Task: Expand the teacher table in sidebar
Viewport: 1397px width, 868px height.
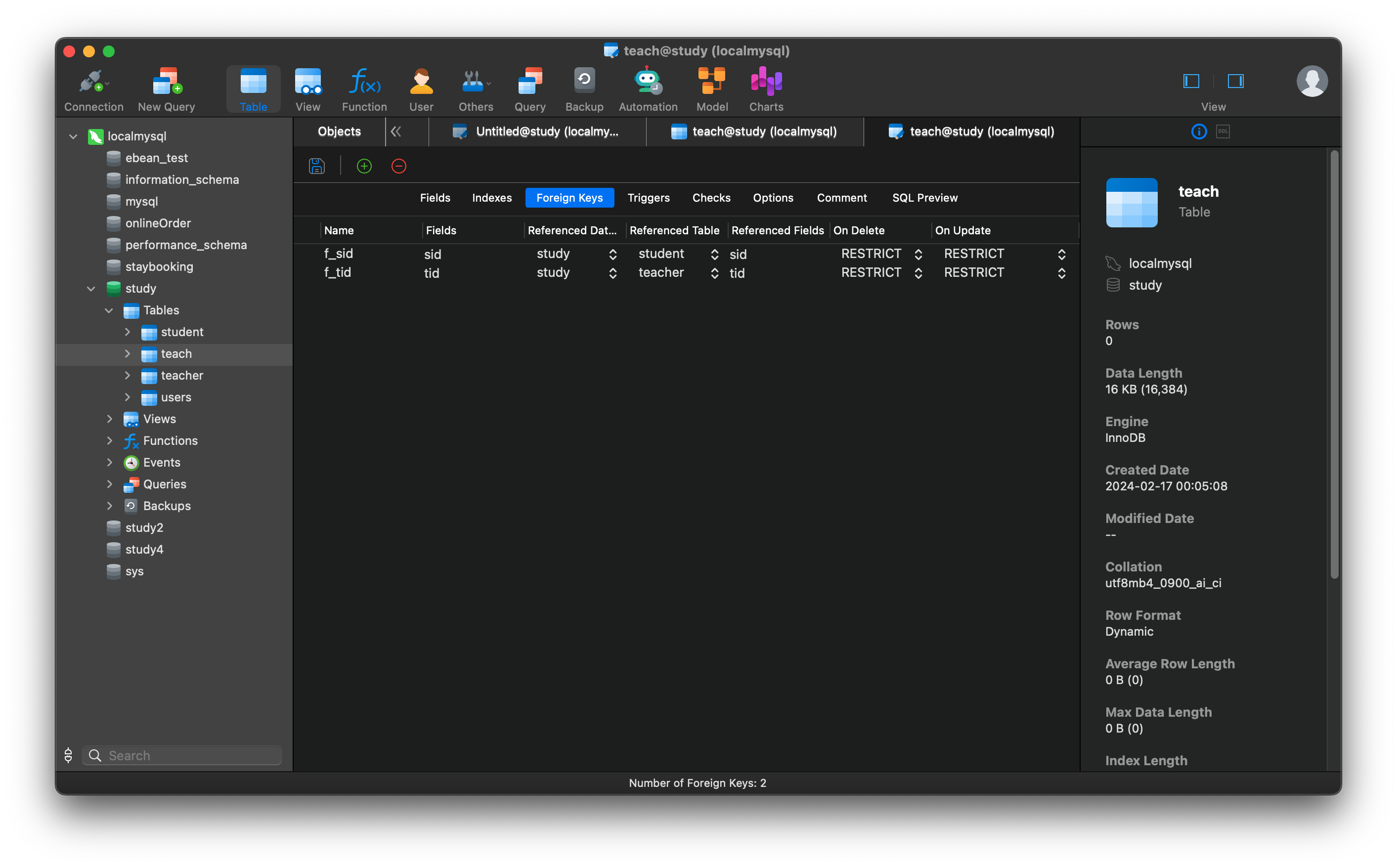Action: coord(125,375)
